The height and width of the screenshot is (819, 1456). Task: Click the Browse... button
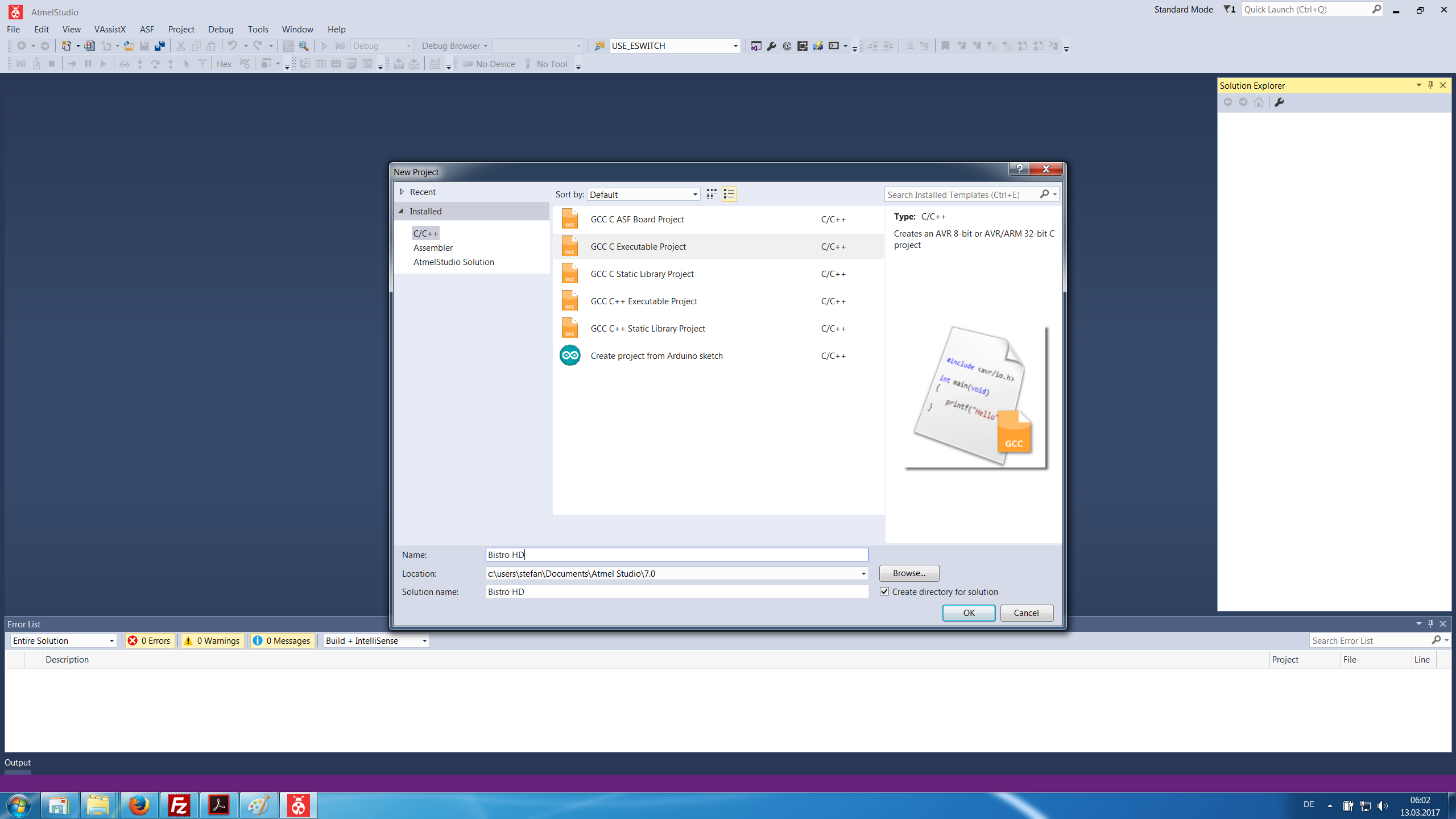click(909, 573)
